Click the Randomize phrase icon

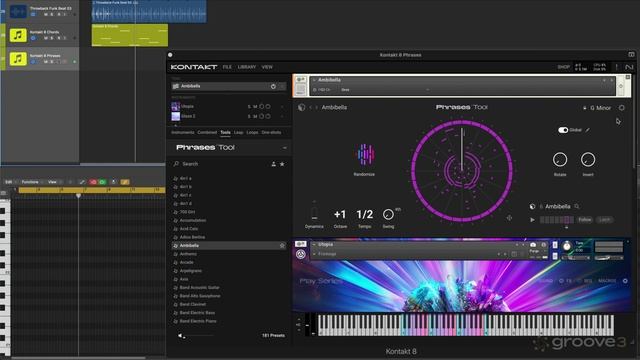(x=365, y=155)
